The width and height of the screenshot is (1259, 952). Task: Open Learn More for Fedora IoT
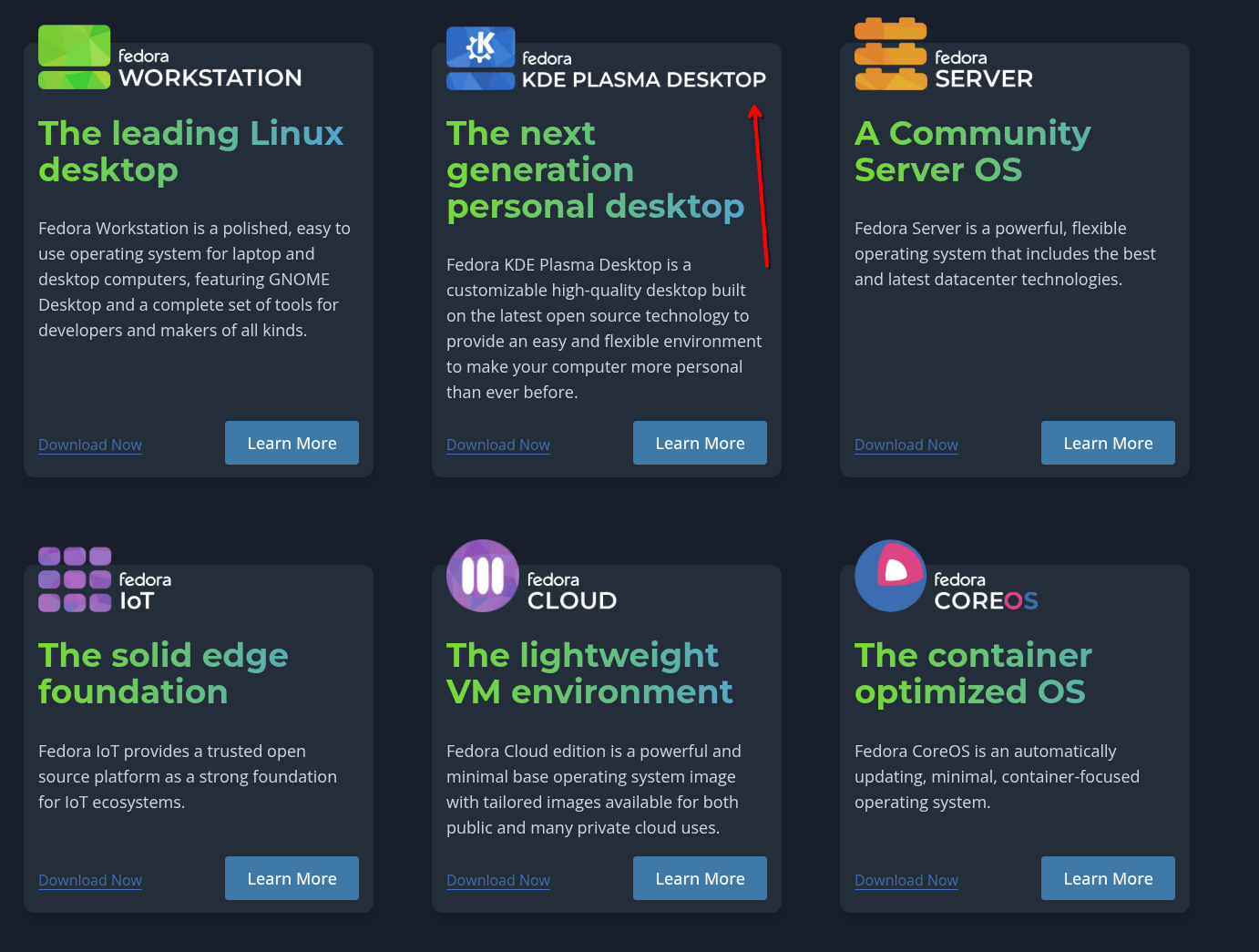point(292,878)
